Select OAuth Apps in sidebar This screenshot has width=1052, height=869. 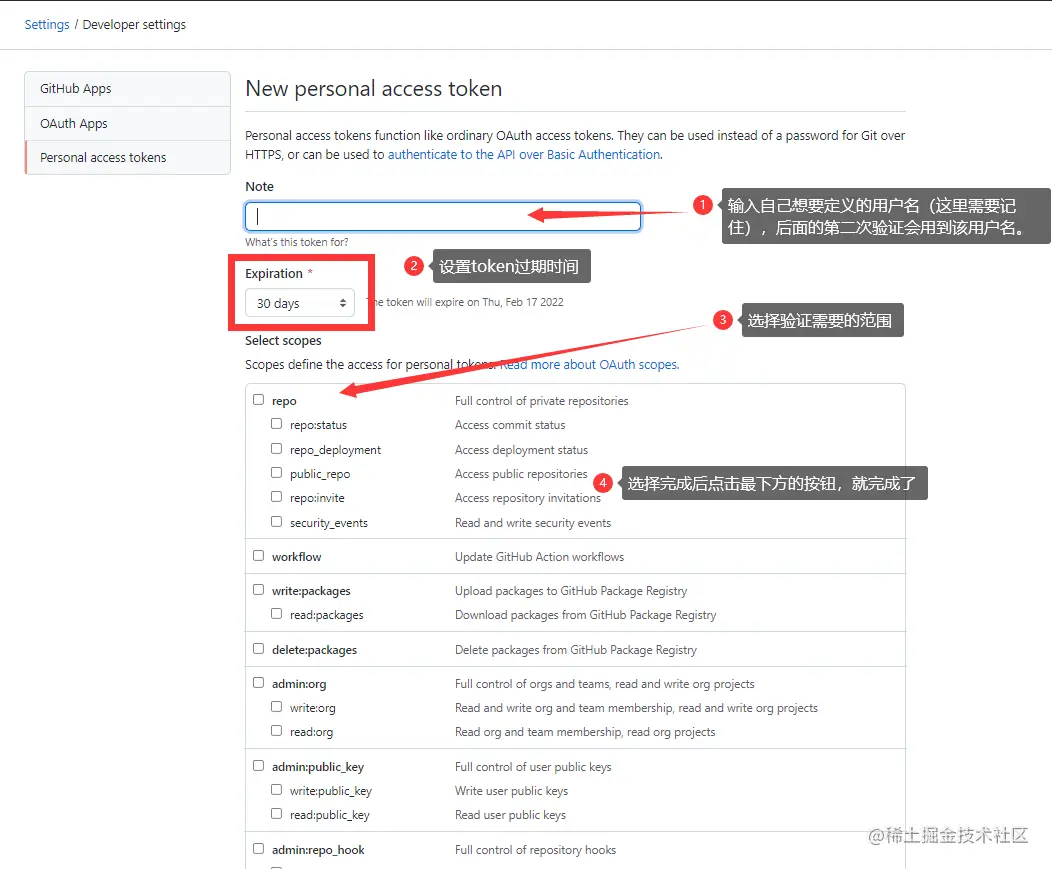pos(127,123)
